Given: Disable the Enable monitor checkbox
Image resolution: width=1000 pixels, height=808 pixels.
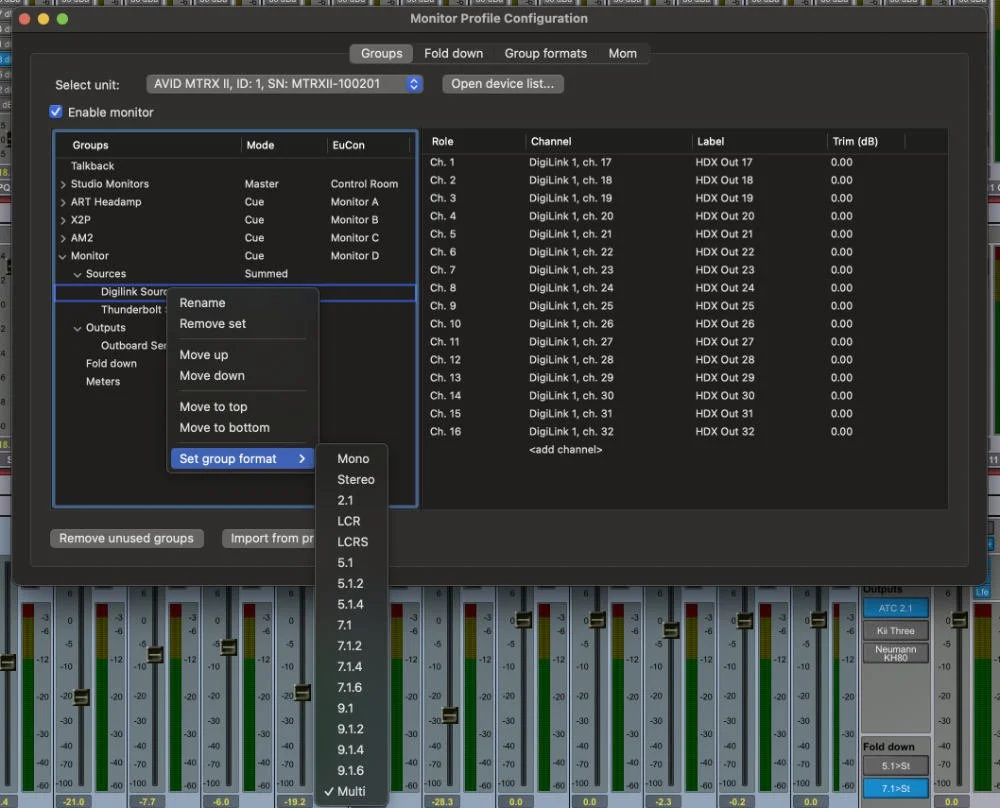Looking at the screenshot, I should pos(56,112).
